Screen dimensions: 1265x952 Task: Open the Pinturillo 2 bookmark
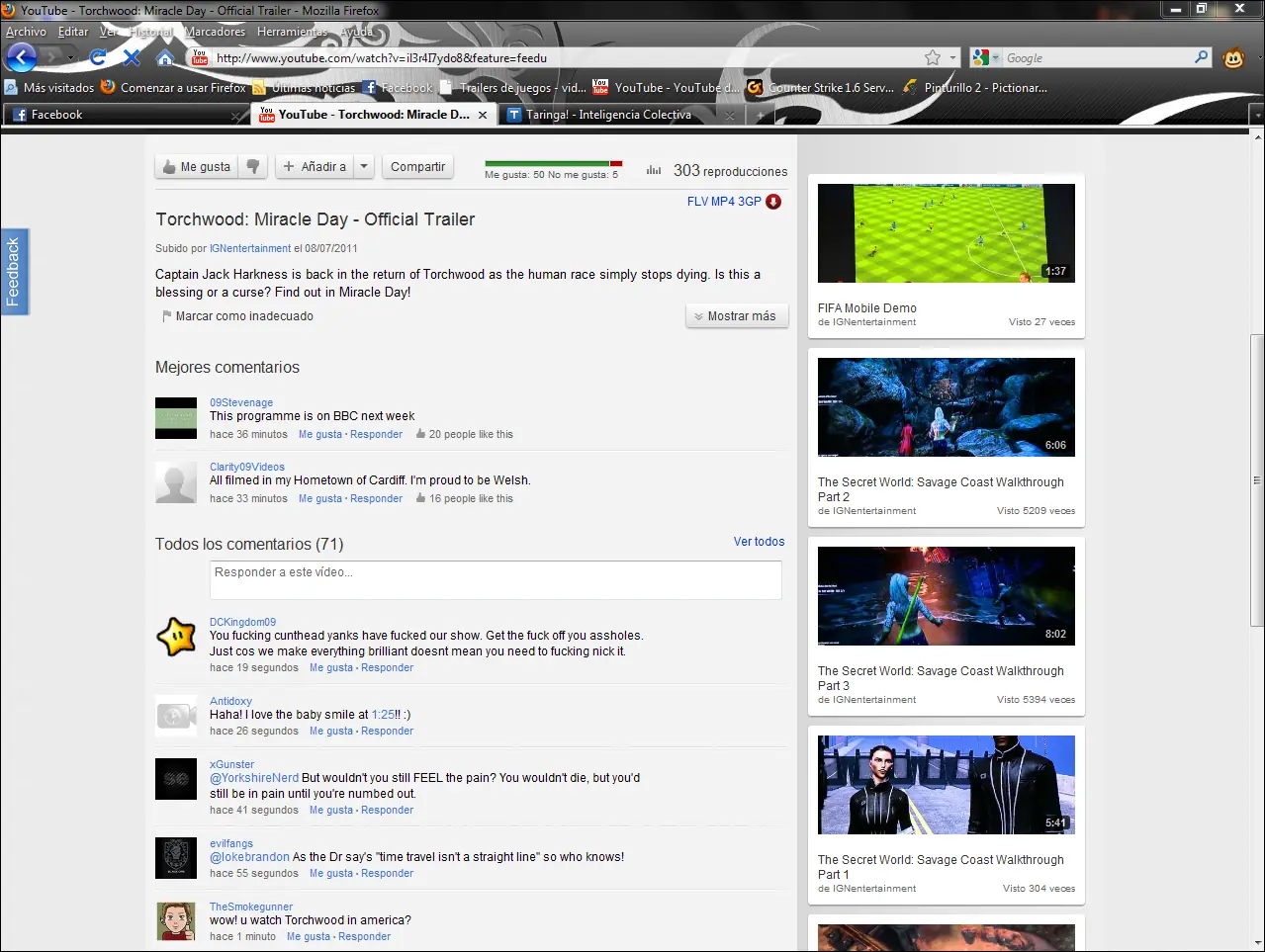[974, 88]
